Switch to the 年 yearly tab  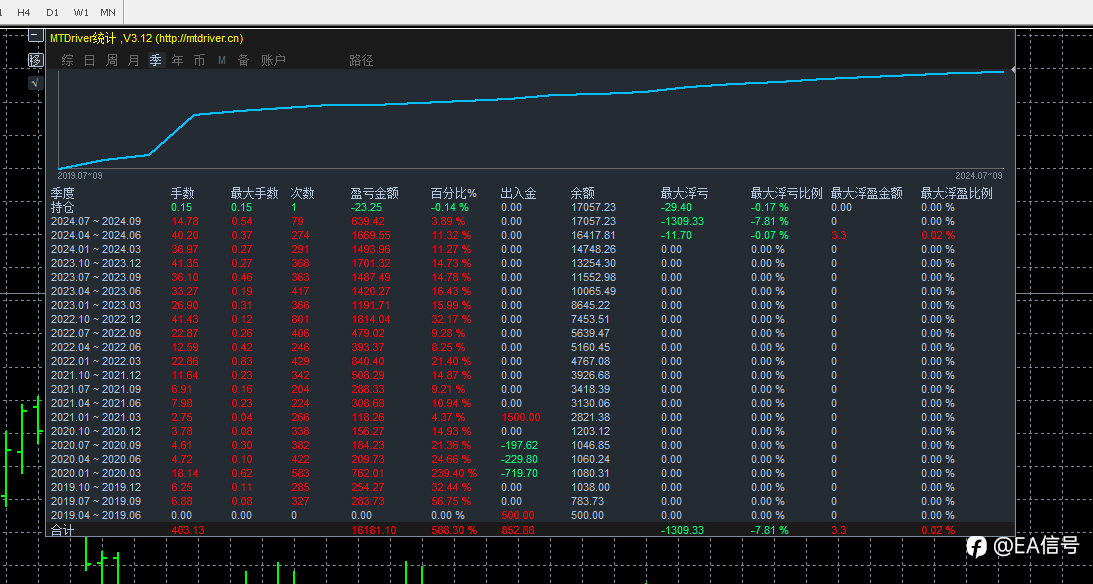(x=178, y=61)
